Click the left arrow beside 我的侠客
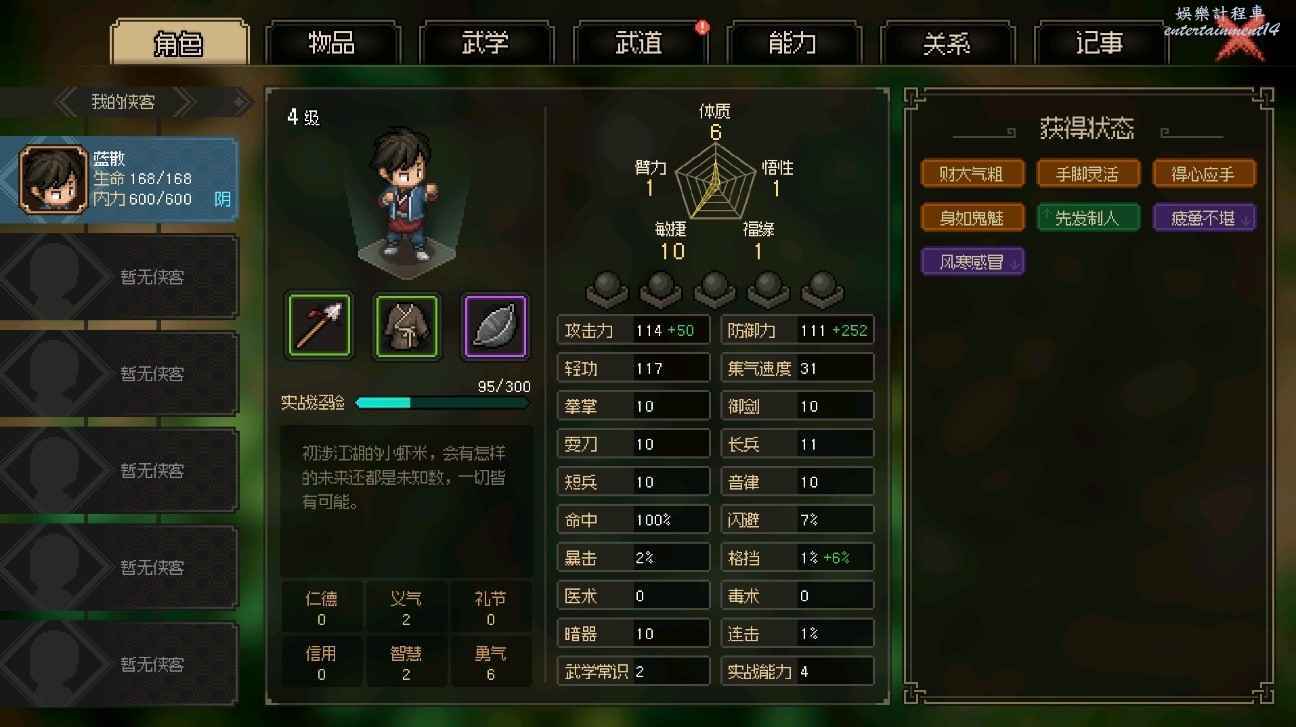Image resolution: width=1296 pixels, height=727 pixels. [67, 101]
